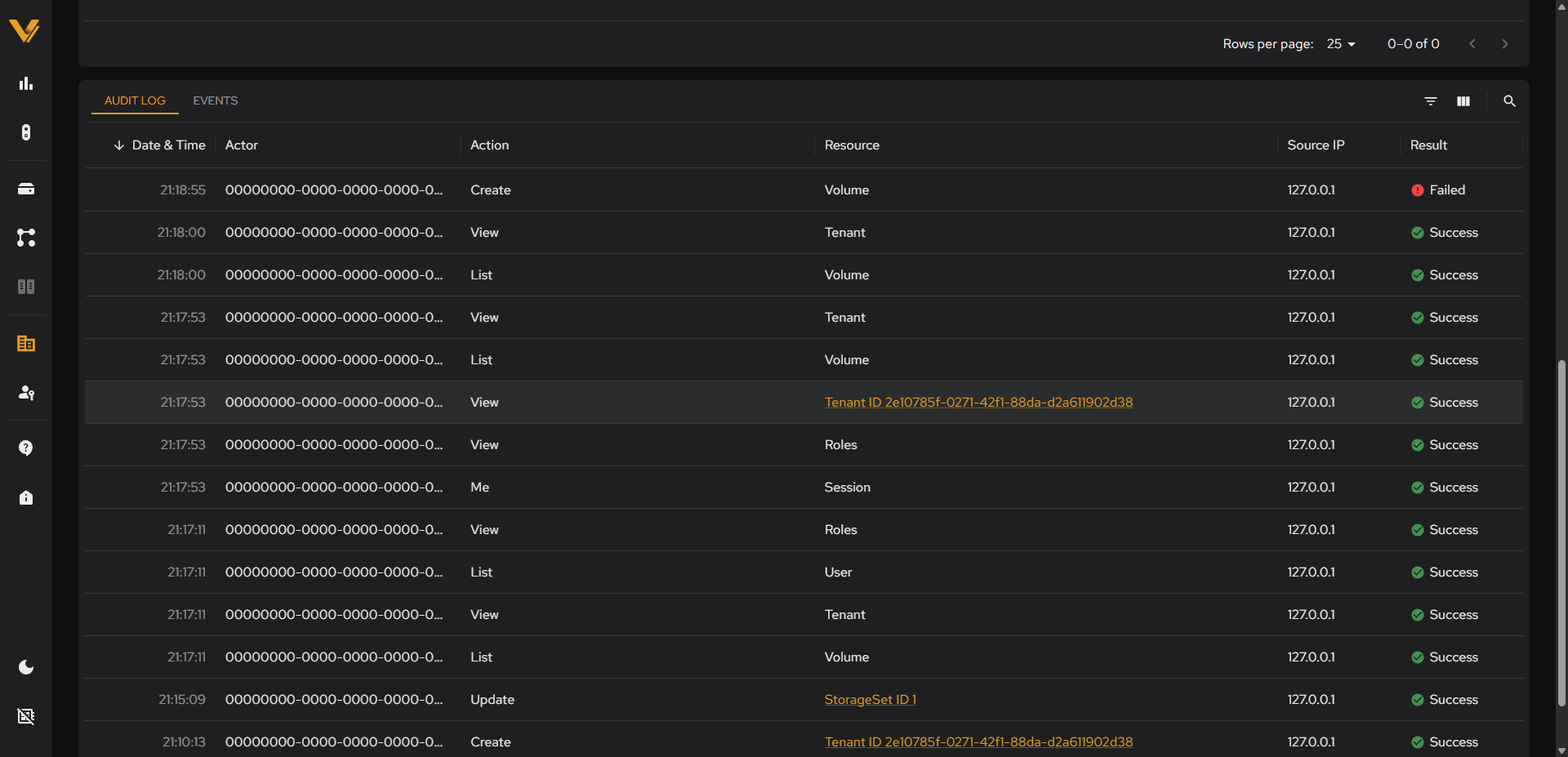Image resolution: width=1568 pixels, height=757 pixels.
Task: Go to the previous page arrow
Action: (1472, 44)
